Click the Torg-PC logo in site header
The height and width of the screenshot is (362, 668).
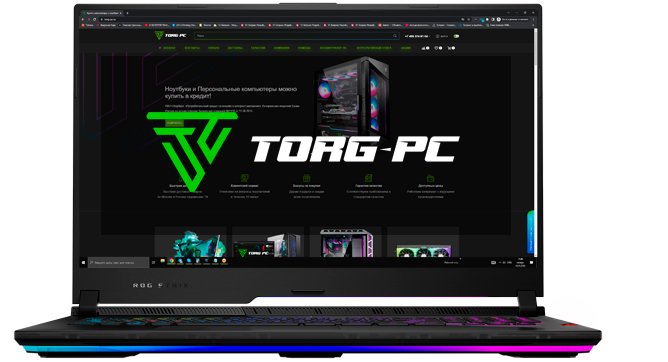[170, 35]
